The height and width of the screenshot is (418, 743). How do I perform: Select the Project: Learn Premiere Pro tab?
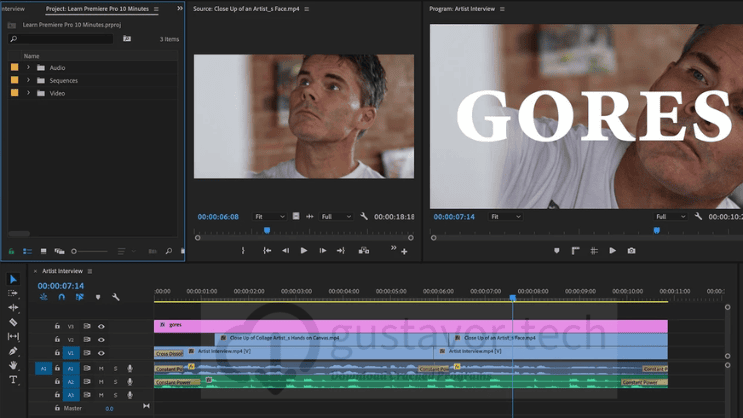(x=97, y=9)
